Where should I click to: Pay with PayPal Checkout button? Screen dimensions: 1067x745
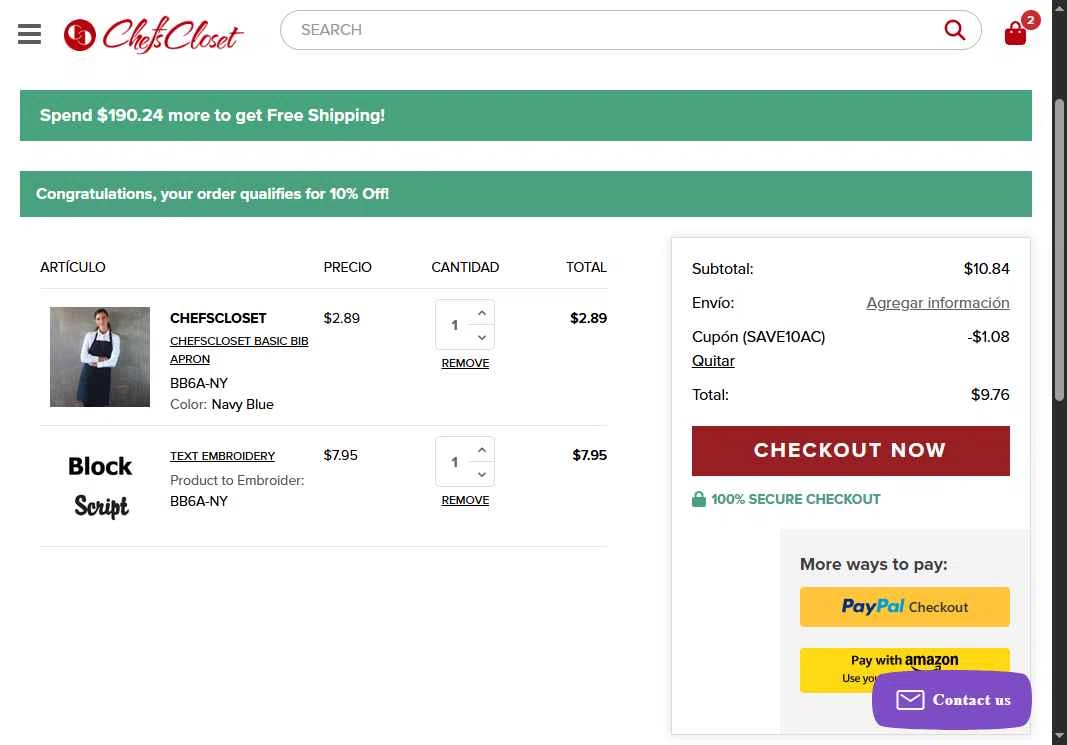click(x=904, y=607)
